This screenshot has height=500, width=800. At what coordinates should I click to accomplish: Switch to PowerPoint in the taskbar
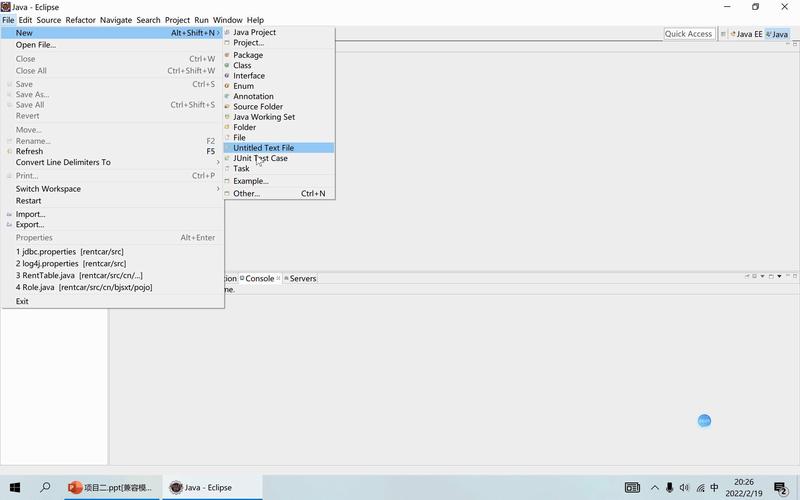point(110,487)
